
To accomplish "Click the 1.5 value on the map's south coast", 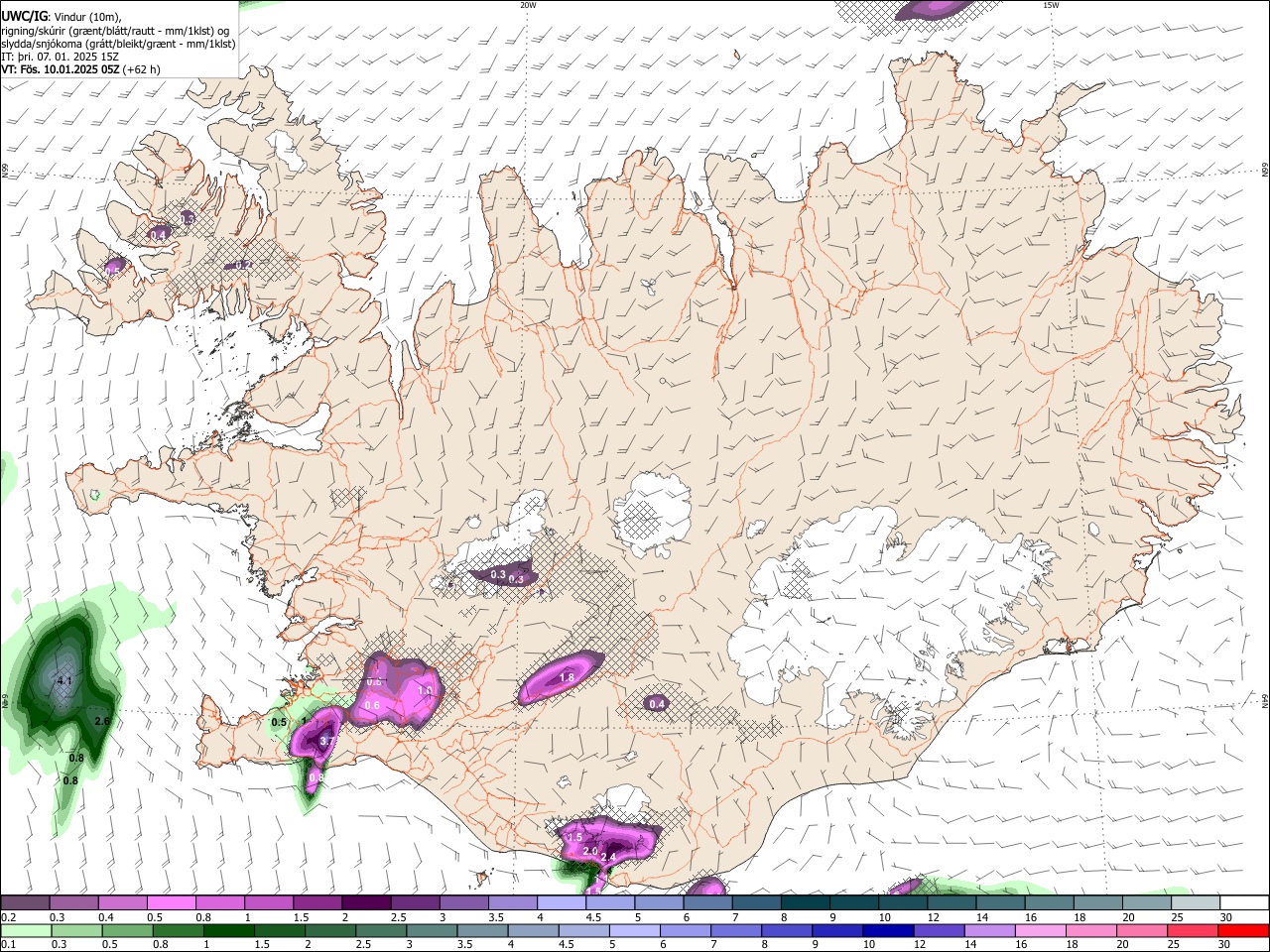I will [574, 838].
